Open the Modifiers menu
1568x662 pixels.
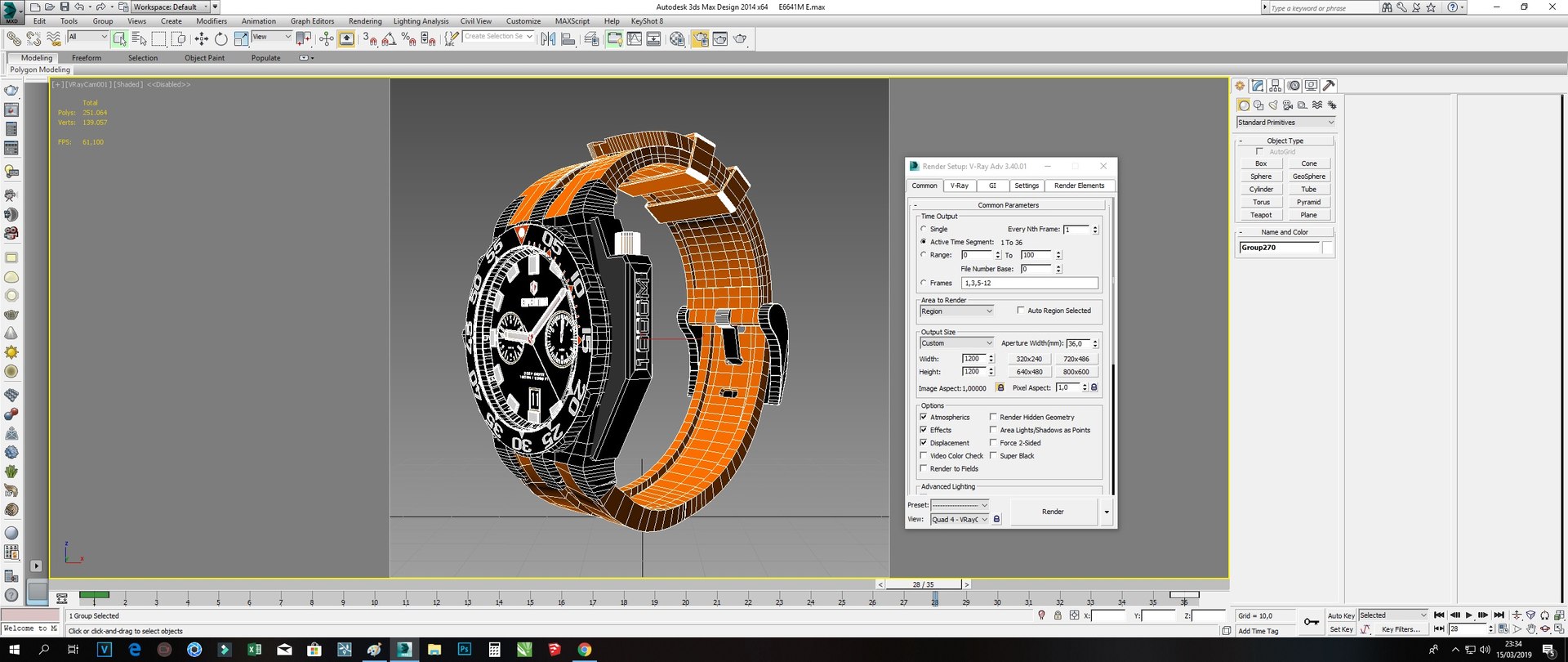(x=212, y=21)
